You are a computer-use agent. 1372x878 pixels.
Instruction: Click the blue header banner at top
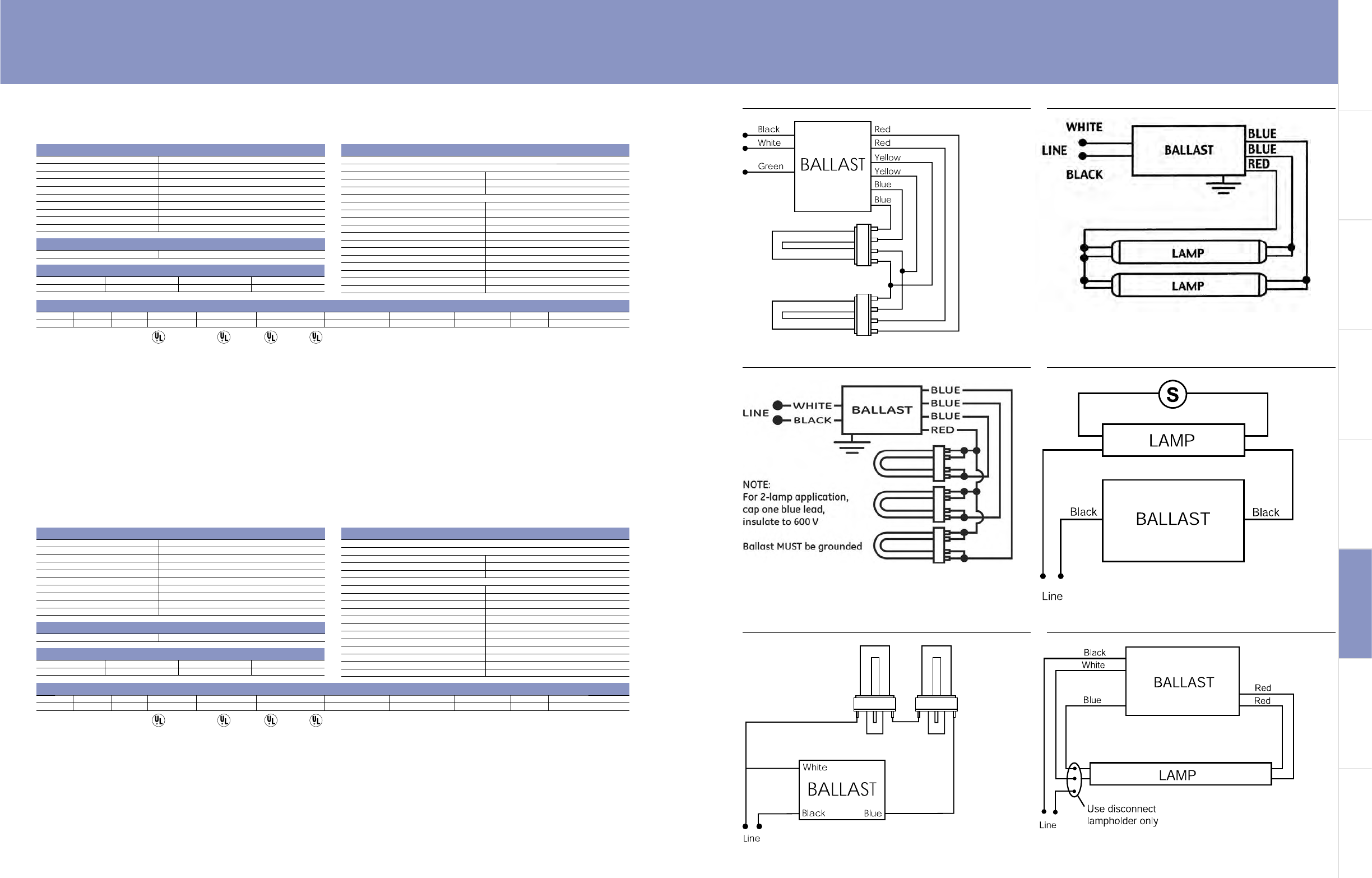point(668,42)
